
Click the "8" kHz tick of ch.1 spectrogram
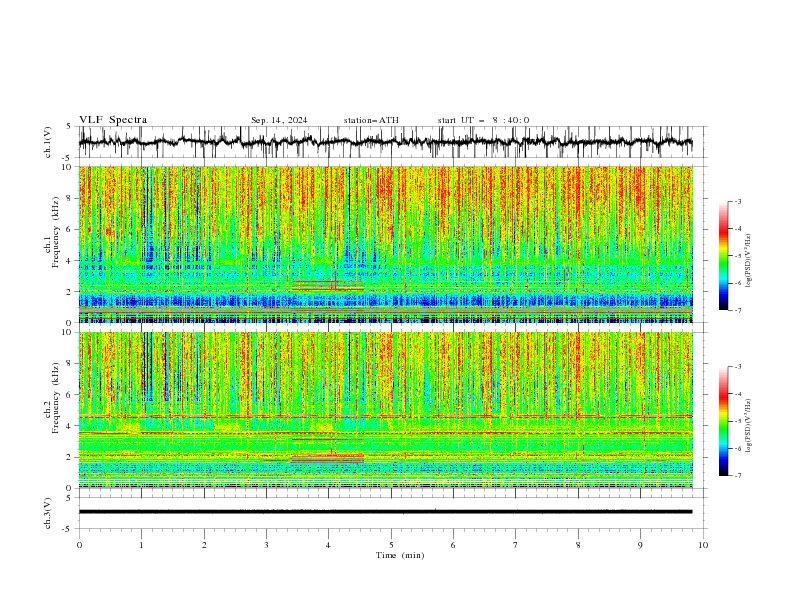pyautogui.click(x=70, y=198)
